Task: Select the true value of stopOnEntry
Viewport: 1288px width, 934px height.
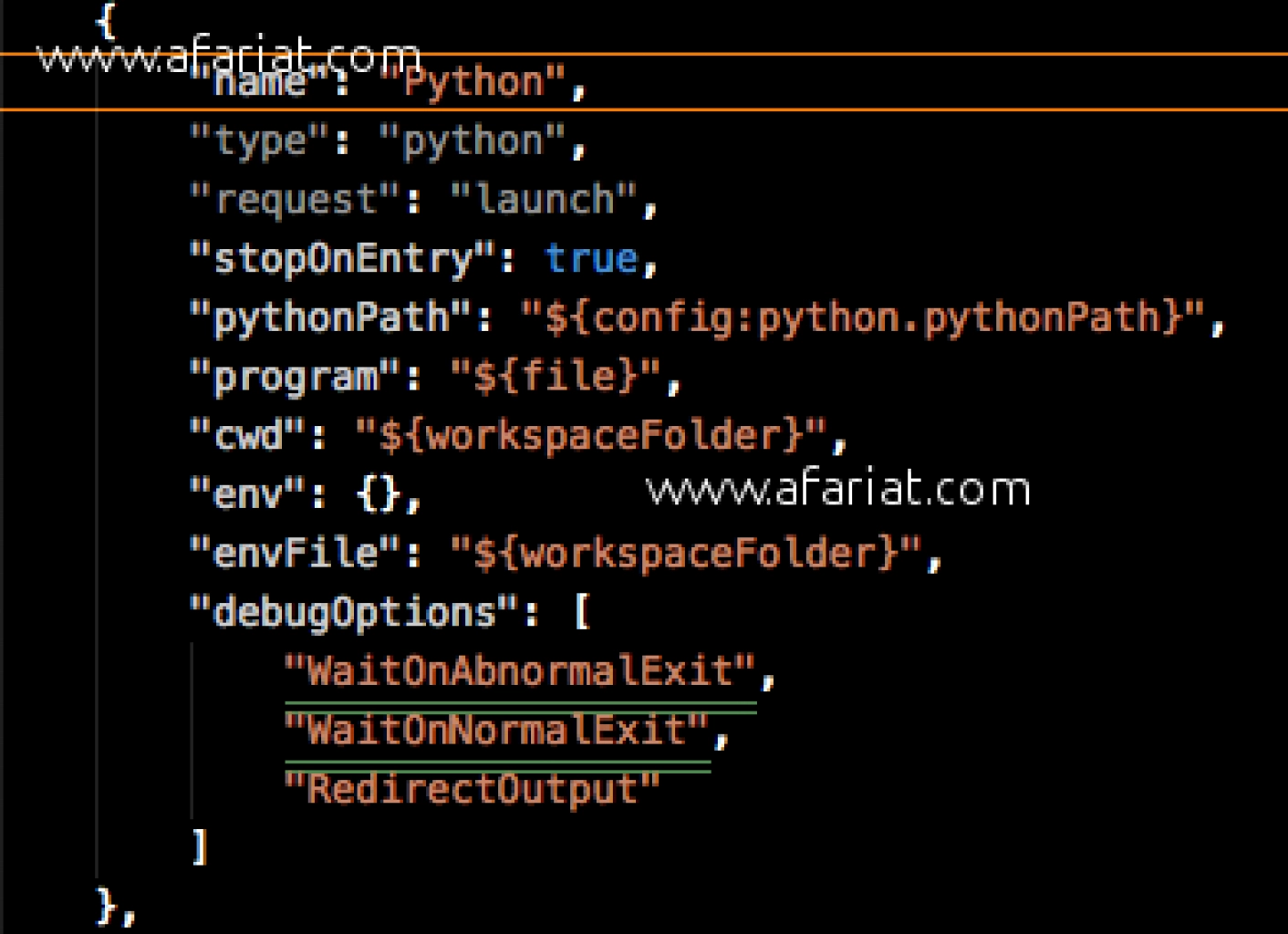Action: click(590, 259)
